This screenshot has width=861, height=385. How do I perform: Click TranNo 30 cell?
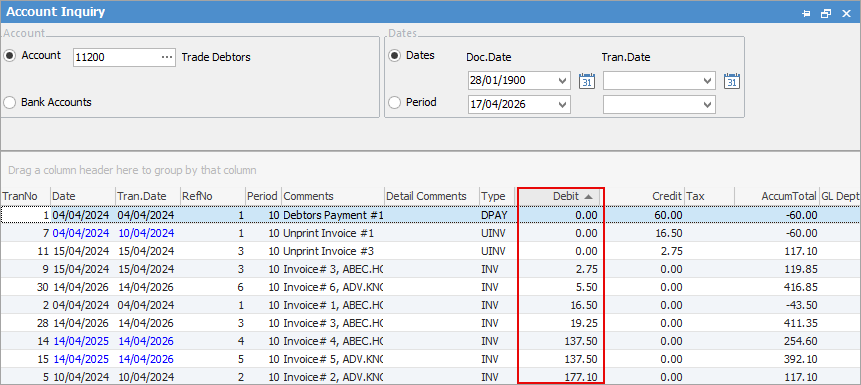click(25, 287)
